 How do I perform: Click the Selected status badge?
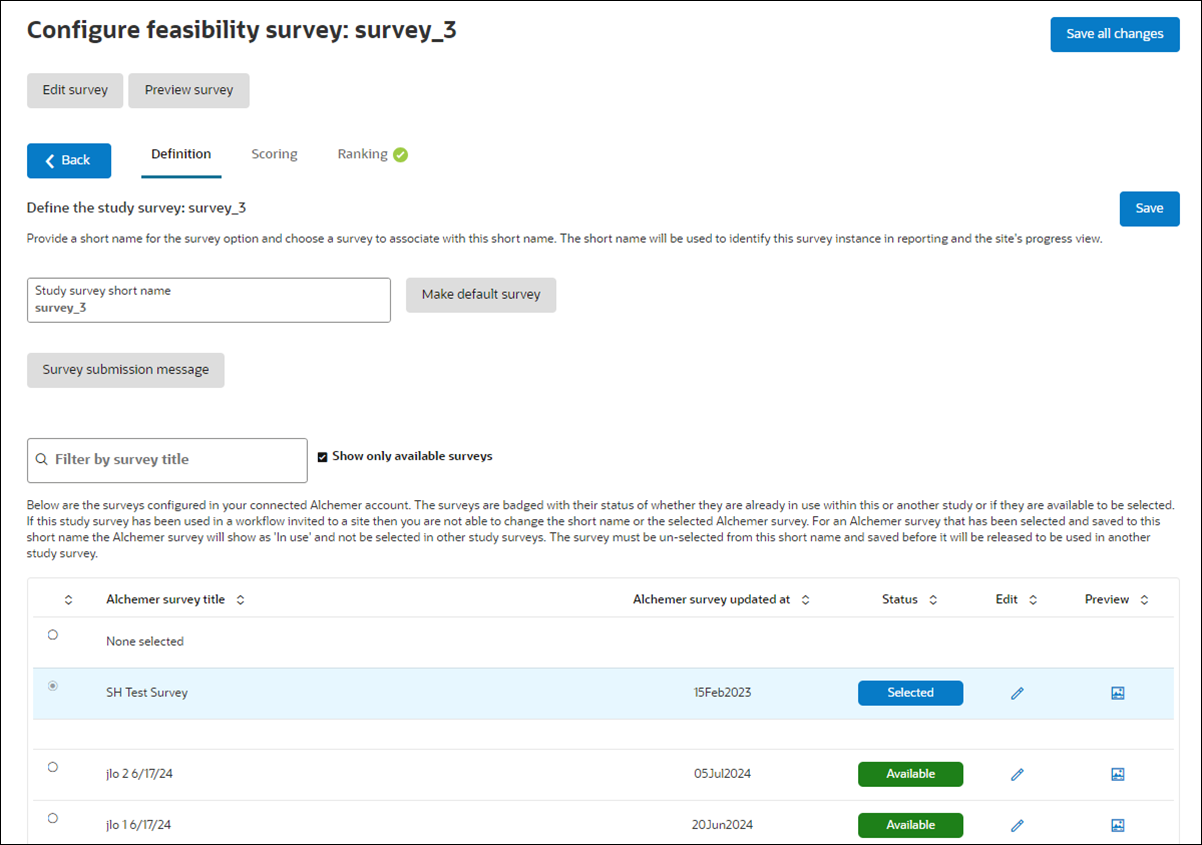910,693
